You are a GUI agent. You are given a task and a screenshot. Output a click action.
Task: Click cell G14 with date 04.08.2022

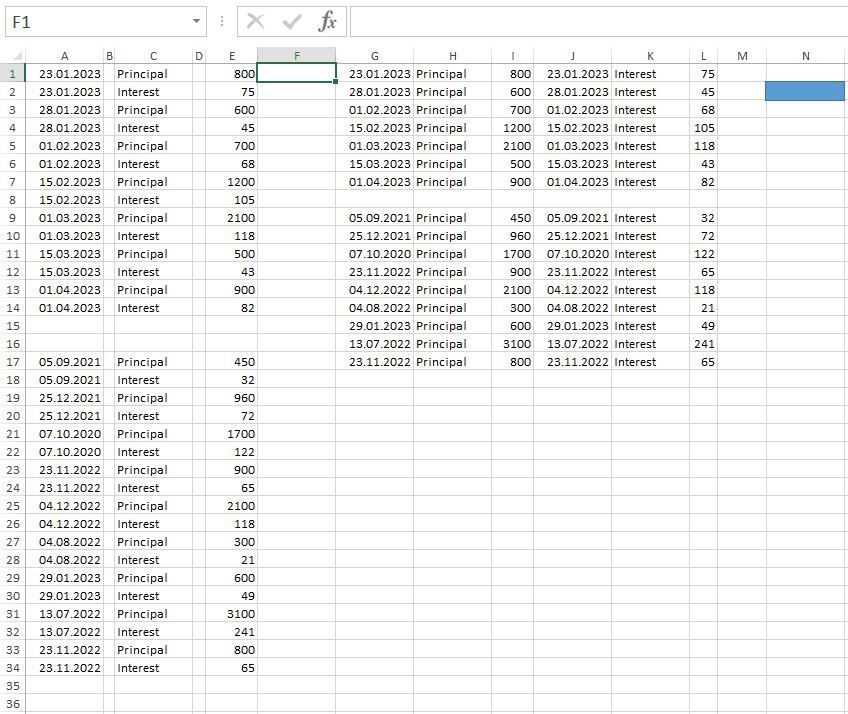click(x=374, y=308)
